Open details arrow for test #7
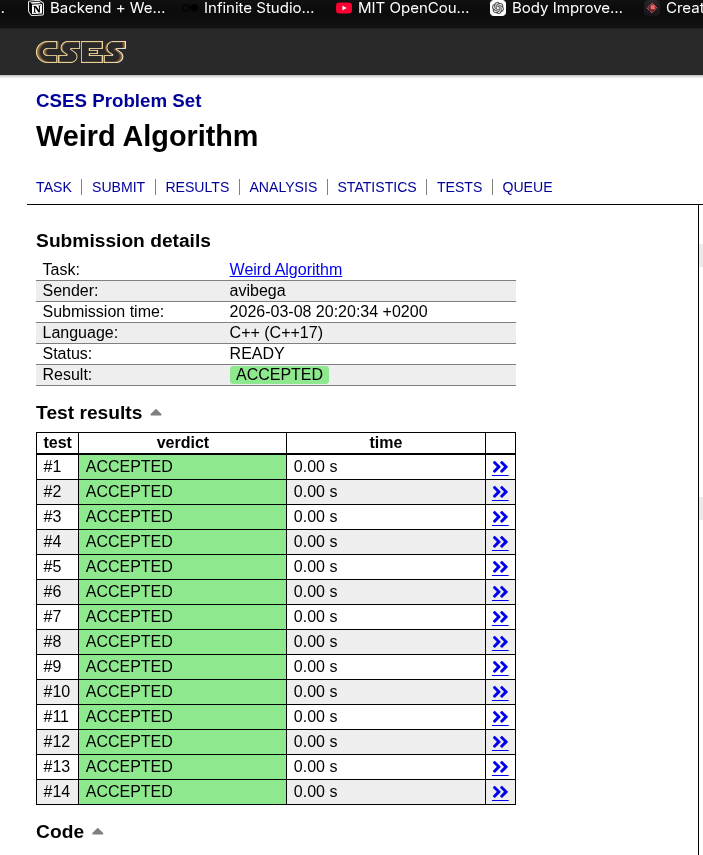This screenshot has height=855, width=703. 500,617
